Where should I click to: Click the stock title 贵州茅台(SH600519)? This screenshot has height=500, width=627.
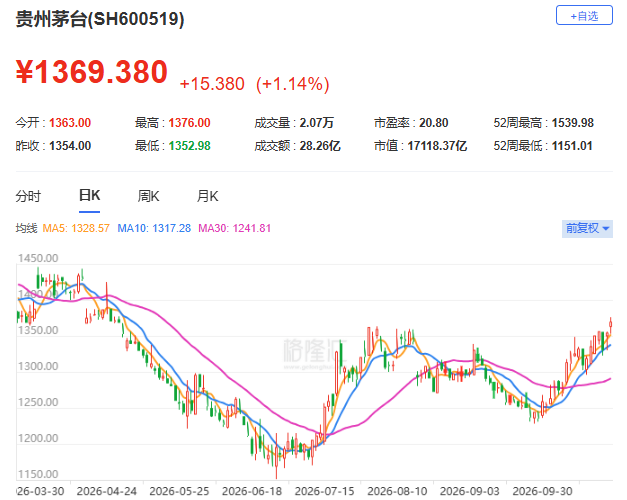tap(100, 19)
